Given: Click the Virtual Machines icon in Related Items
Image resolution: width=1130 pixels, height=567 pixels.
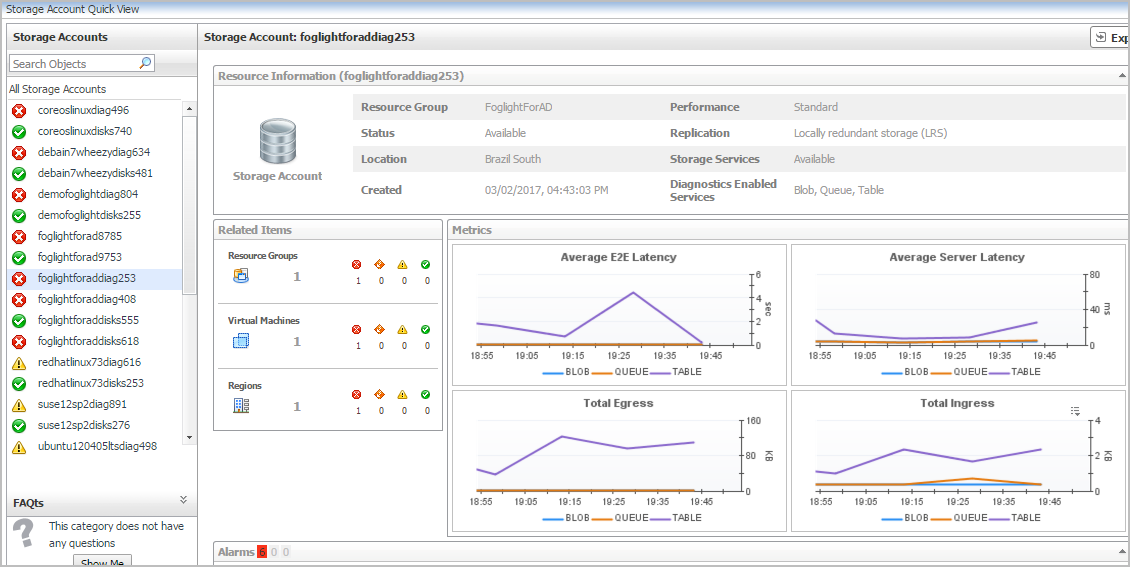Looking at the screenshot, I should click(240, 341).
